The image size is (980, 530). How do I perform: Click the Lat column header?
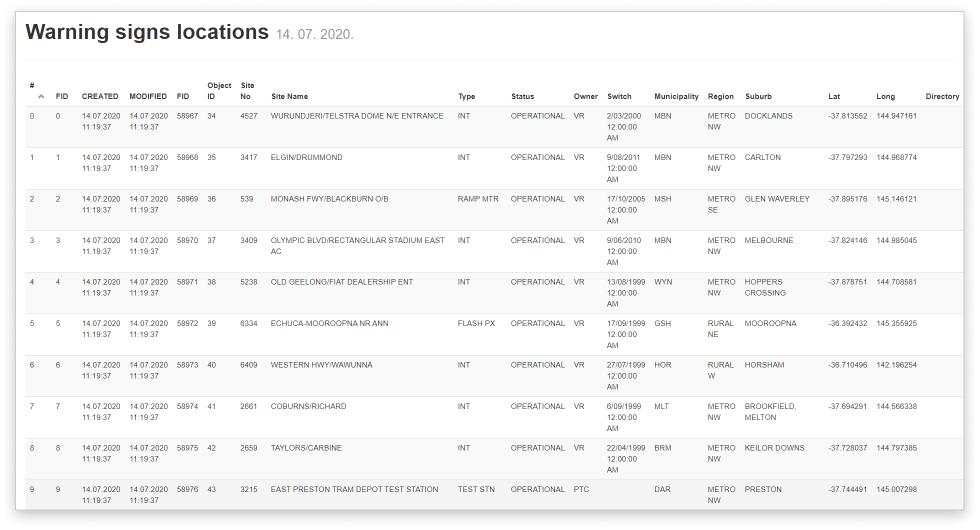click(x=834, y=96)
